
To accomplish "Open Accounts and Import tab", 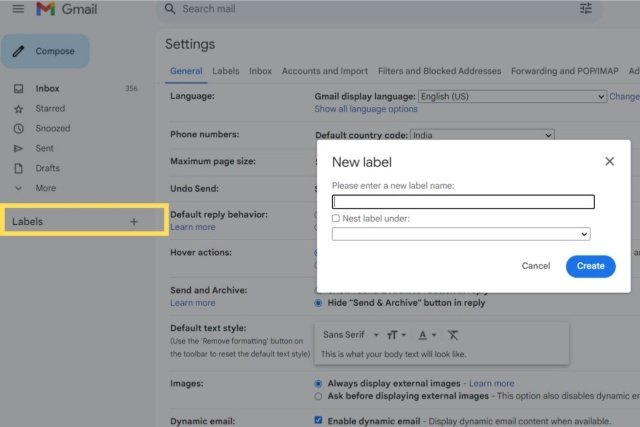I will point(324,71).
